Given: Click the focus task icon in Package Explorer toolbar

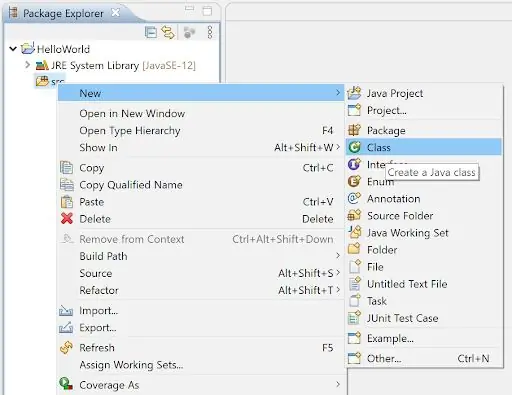Looking at the screenshot, I should coord(189,32).
